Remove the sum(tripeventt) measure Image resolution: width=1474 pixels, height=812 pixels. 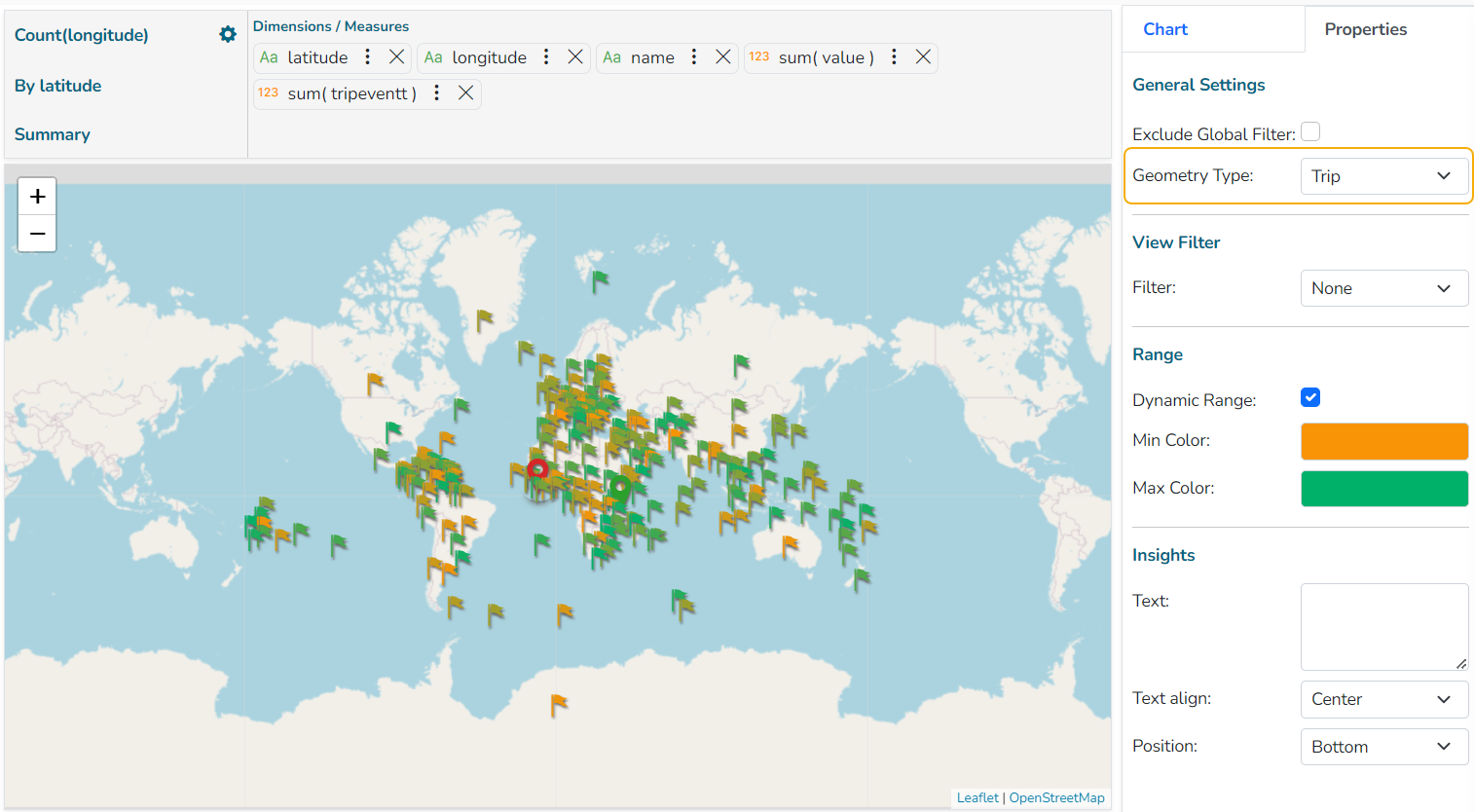pyautogui.click(x=465, y=93)
